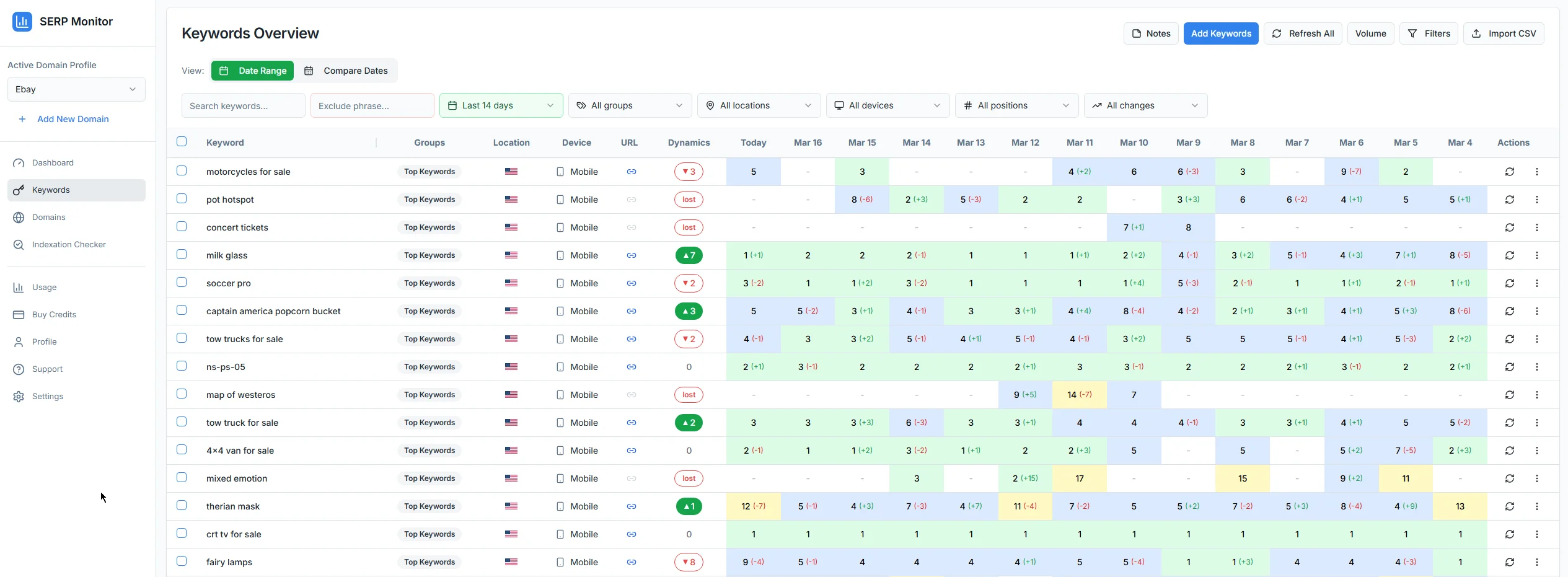Image resolution: width=1568 pixels, height=577 pixels.
Task: Open the more actions menu for soccer pro
Action: (1536, 283)
